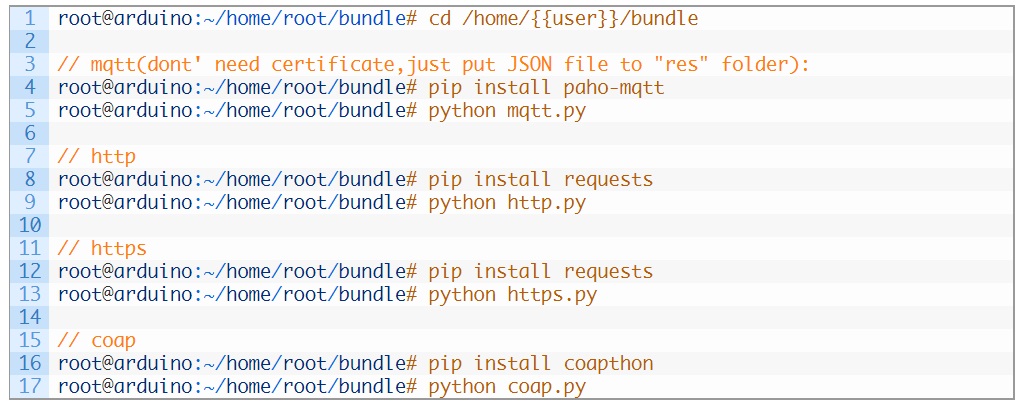Click line number 10 in the gutter
The height and width of the screenshot is (405, 1024).
[30, 225]
